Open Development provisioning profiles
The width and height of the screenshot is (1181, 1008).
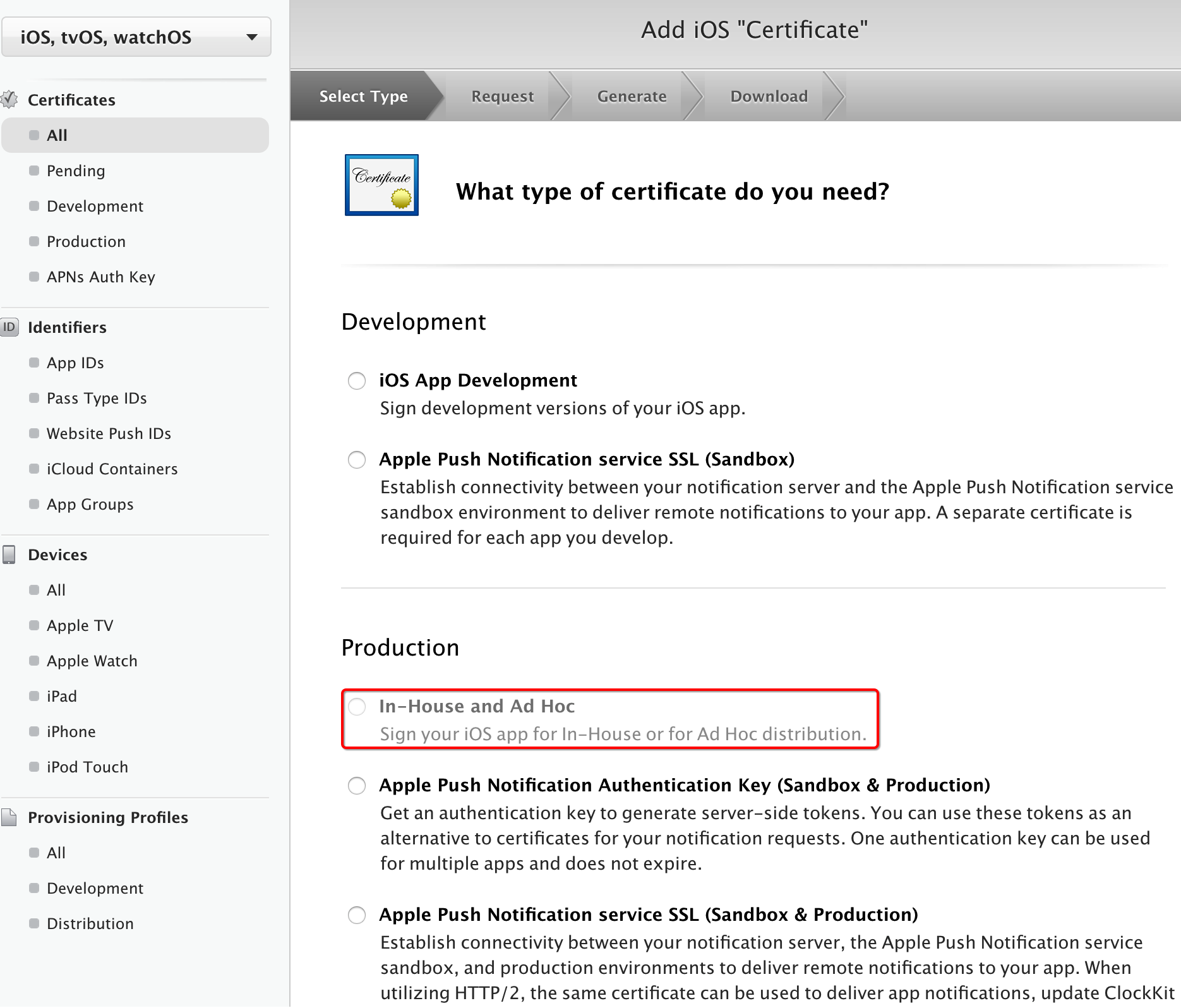tap(95, 888)
